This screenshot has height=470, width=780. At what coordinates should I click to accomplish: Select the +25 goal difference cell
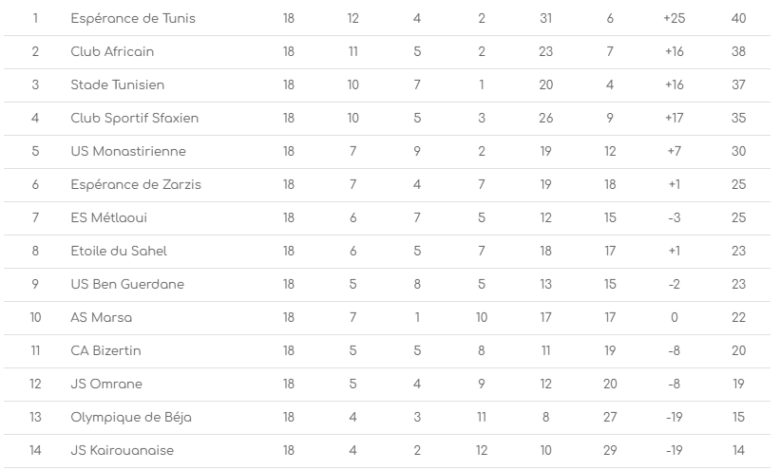pos(673,19)
